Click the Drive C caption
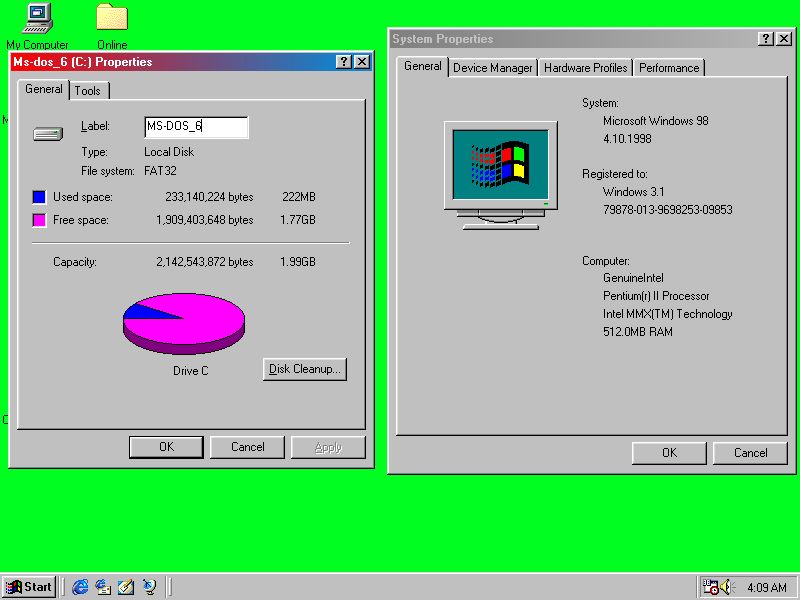The height and width of the screenshot is (600, 800). [191, 371]
